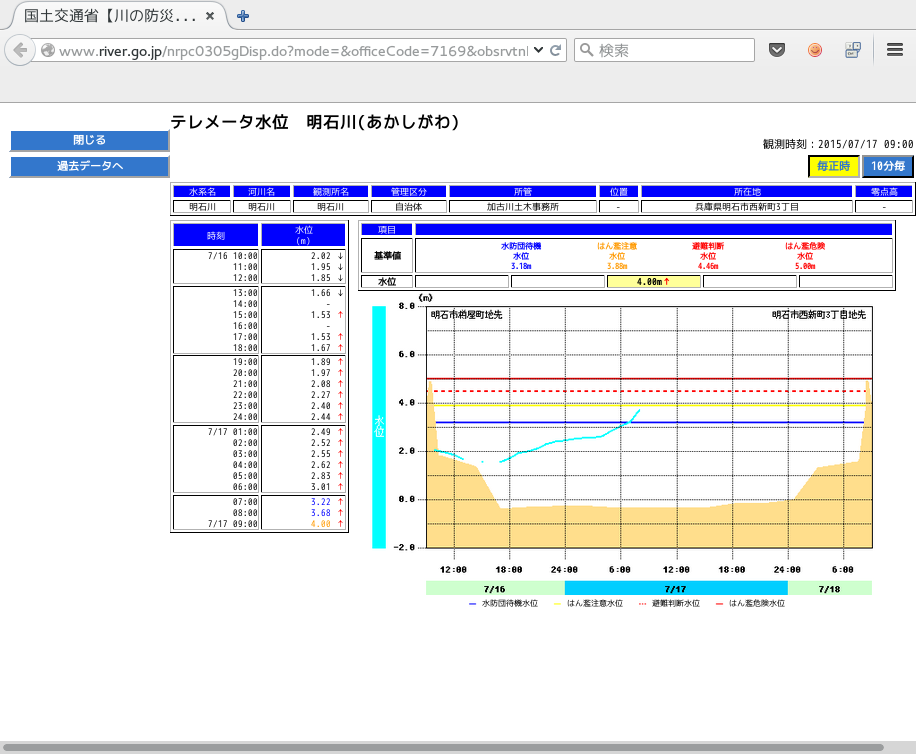The height and width of the screenshot is (754, 916).
Task: Click the 3.01 level value
Action: (321, 487)
